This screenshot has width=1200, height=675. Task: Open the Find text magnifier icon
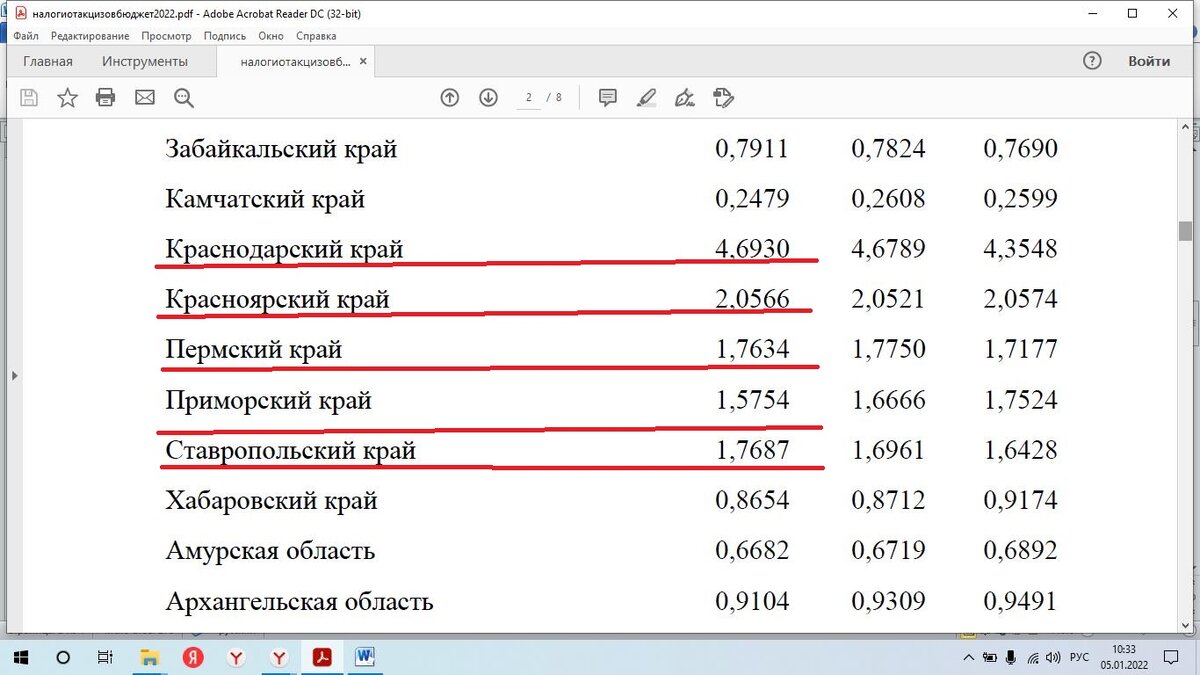pos(184,97)
